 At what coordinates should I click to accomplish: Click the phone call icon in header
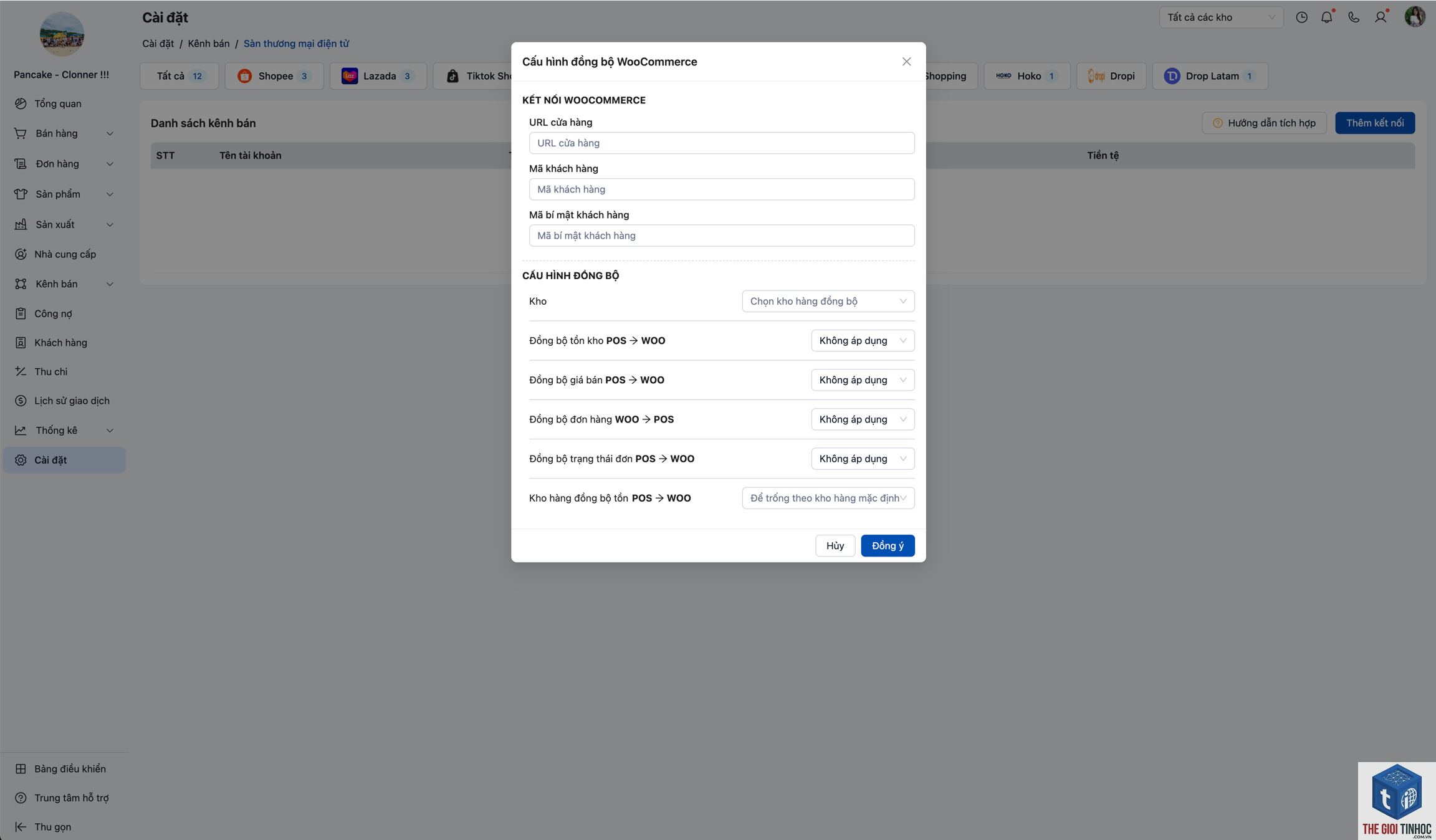point(1354,17)
